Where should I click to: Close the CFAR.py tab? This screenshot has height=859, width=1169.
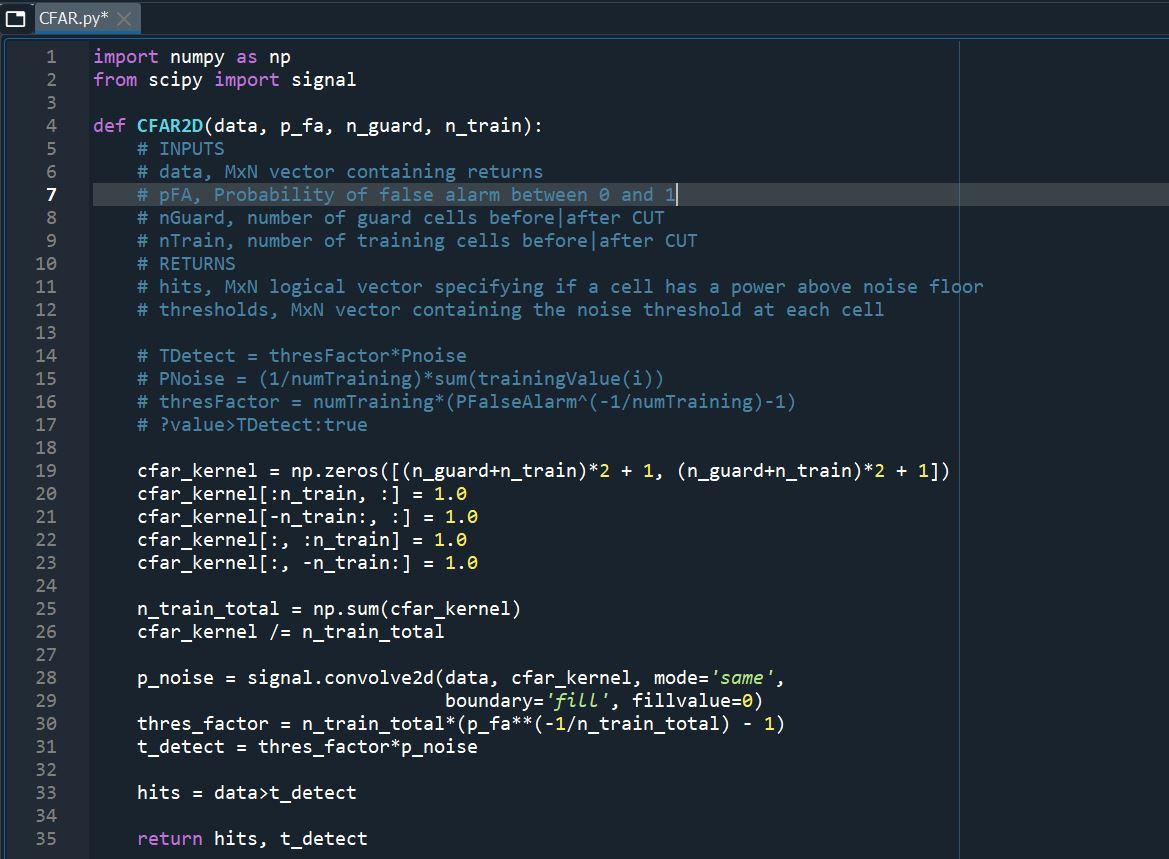point(123,17)
